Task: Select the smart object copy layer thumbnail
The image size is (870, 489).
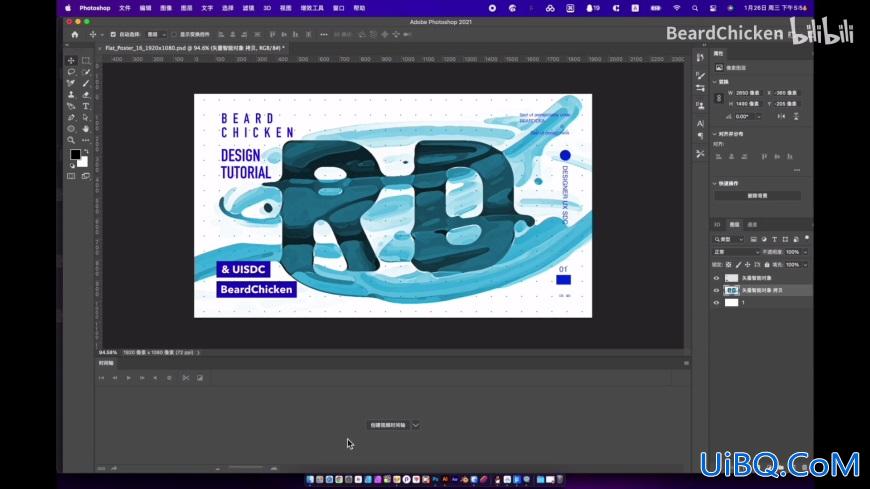Action: (x=731, y=290)
